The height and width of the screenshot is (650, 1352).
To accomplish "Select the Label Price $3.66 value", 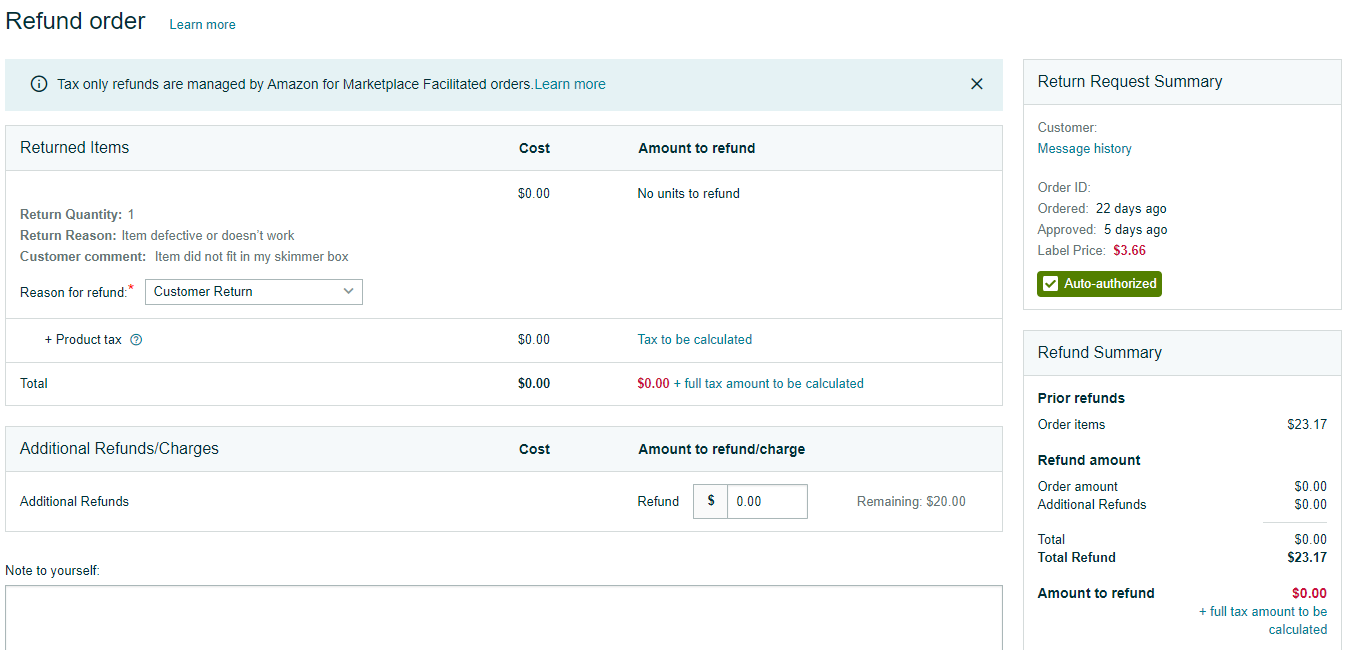I will coord(1129,251).
